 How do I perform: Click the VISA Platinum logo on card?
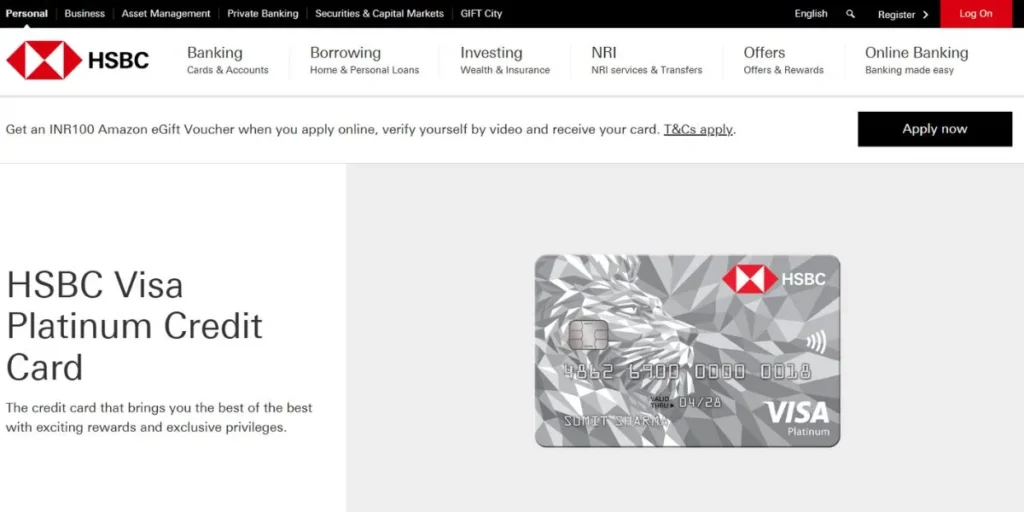[797, 418]
